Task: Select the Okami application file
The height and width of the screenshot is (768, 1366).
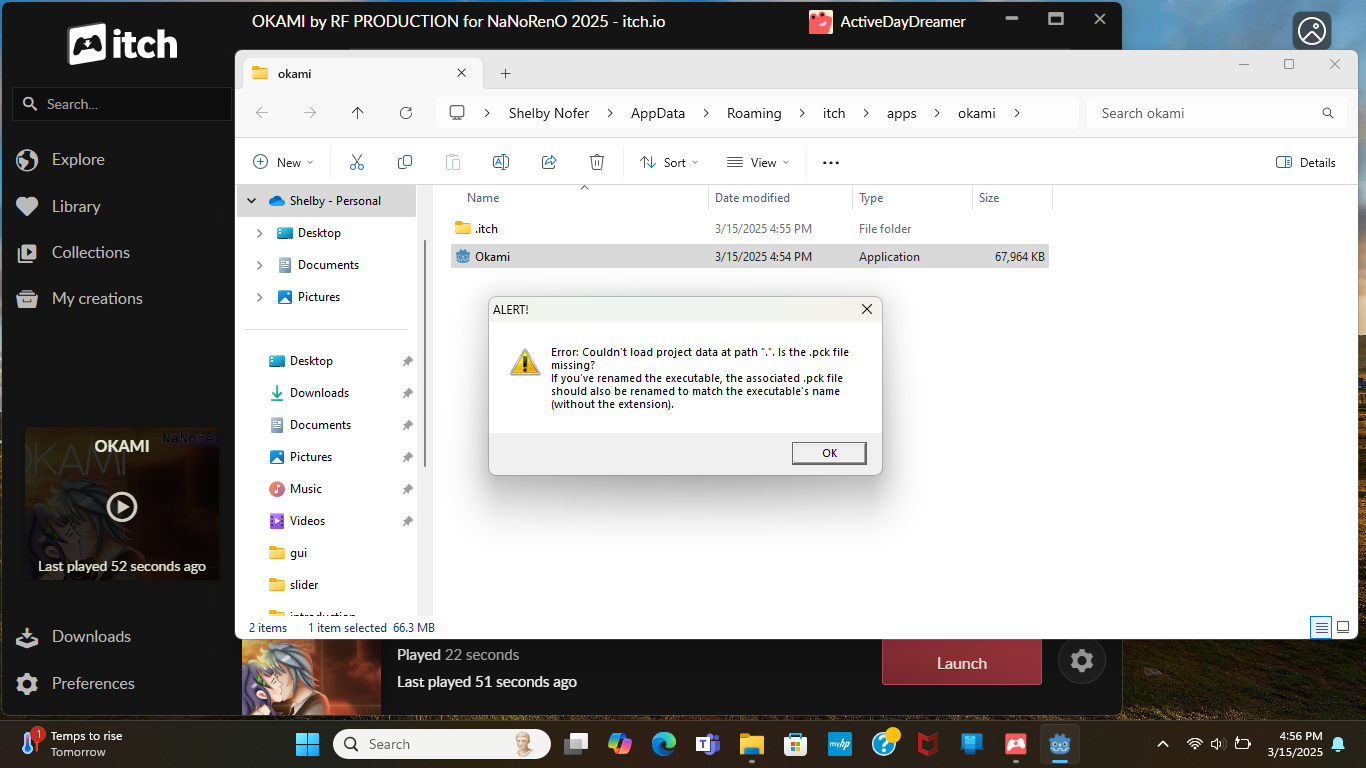Action: pyautogui.click(x=750, y=257)
